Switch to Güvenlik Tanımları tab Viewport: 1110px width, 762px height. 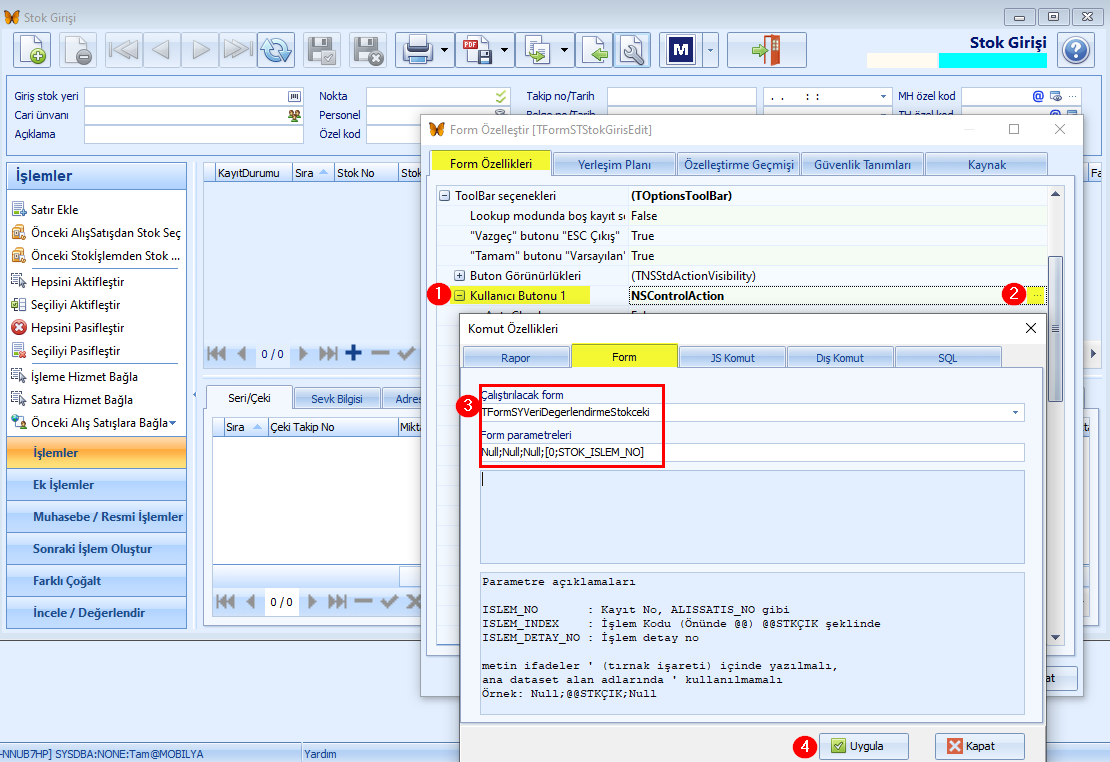(862, 164)
